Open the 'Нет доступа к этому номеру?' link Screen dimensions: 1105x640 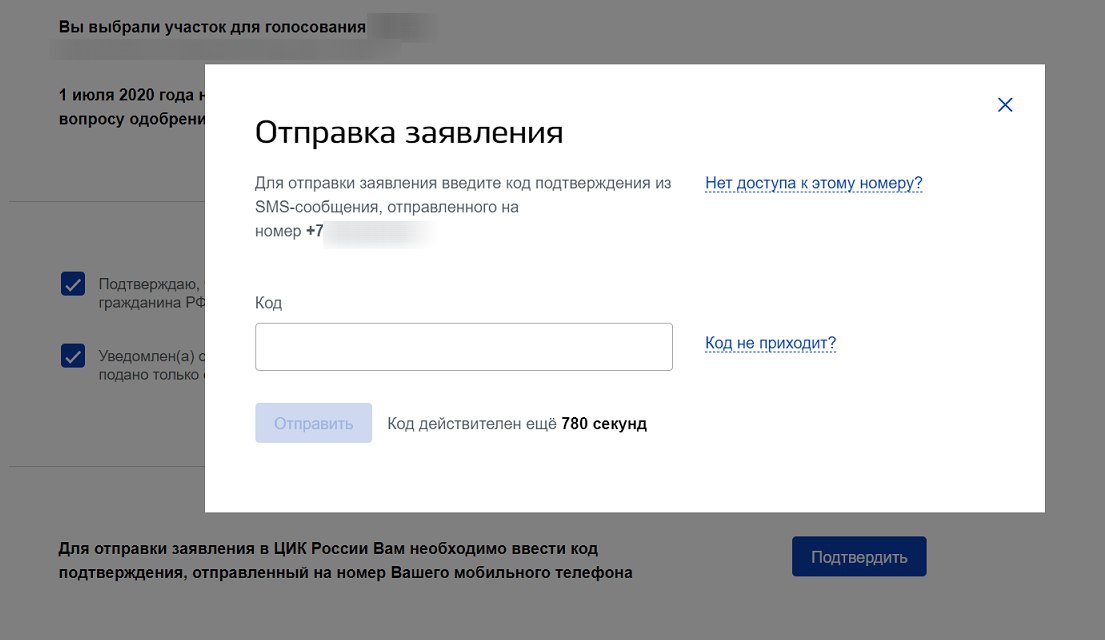pyautogui.click(x=813, y=183)
